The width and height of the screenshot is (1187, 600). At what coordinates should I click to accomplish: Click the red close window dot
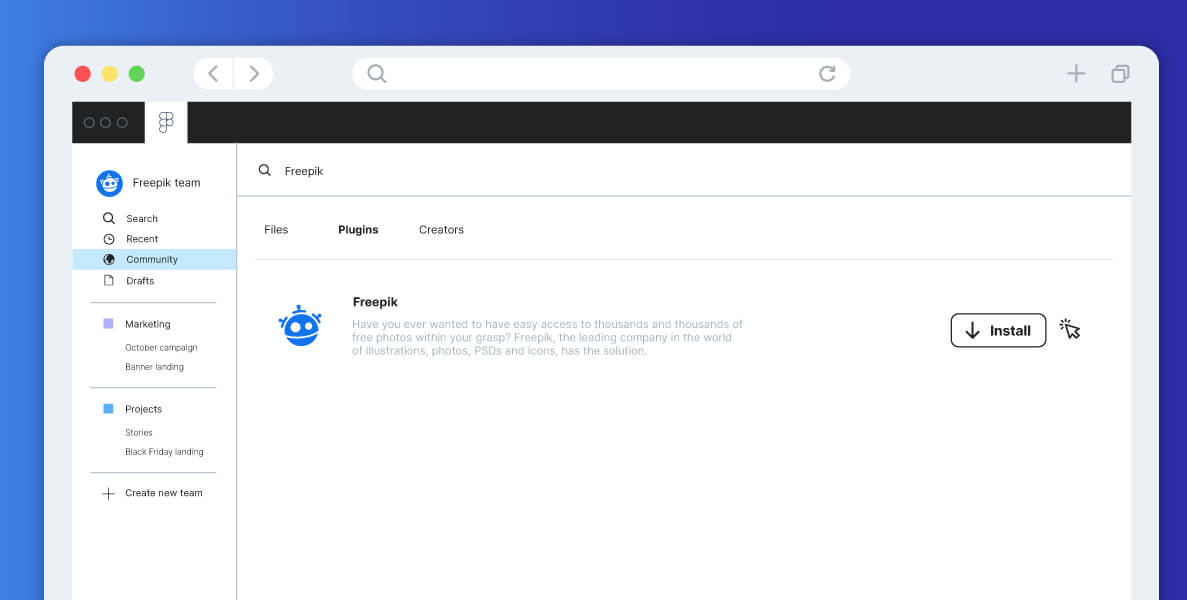(x=83, y=73)
